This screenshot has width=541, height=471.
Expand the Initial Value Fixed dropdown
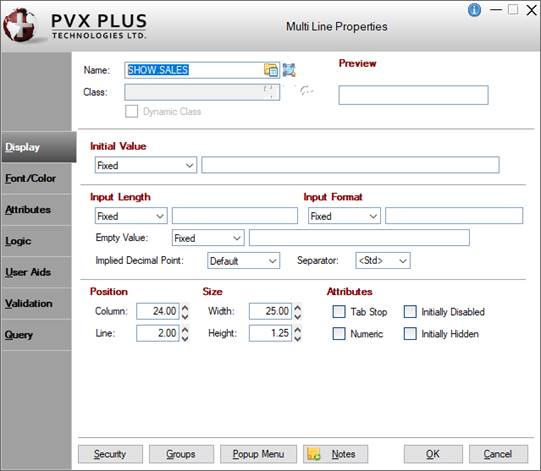146,165
